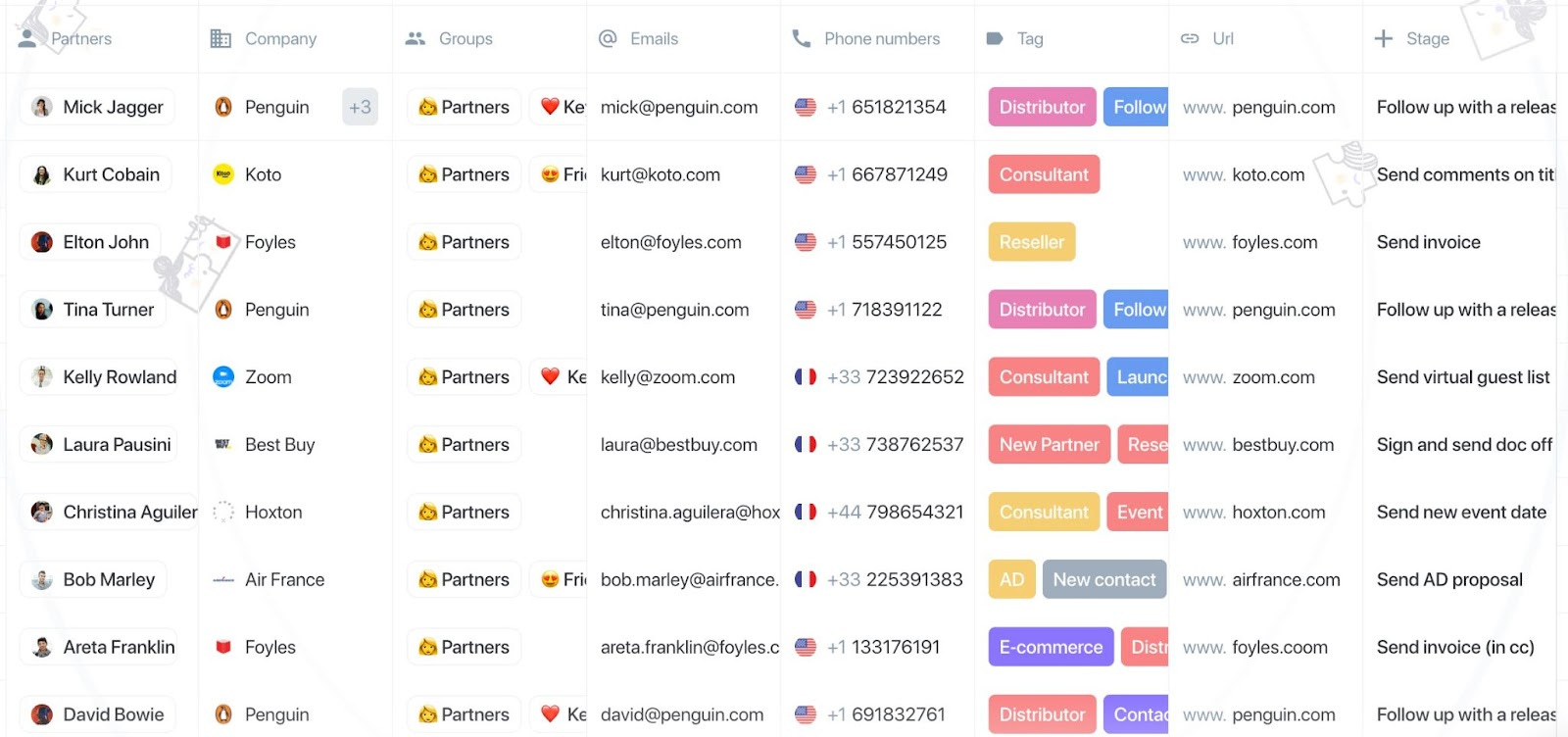Select the Reseller tag in Elton John's row
Image resolution: width=1568 pixels, height=737 pixels.
(x=1032, y=242)
